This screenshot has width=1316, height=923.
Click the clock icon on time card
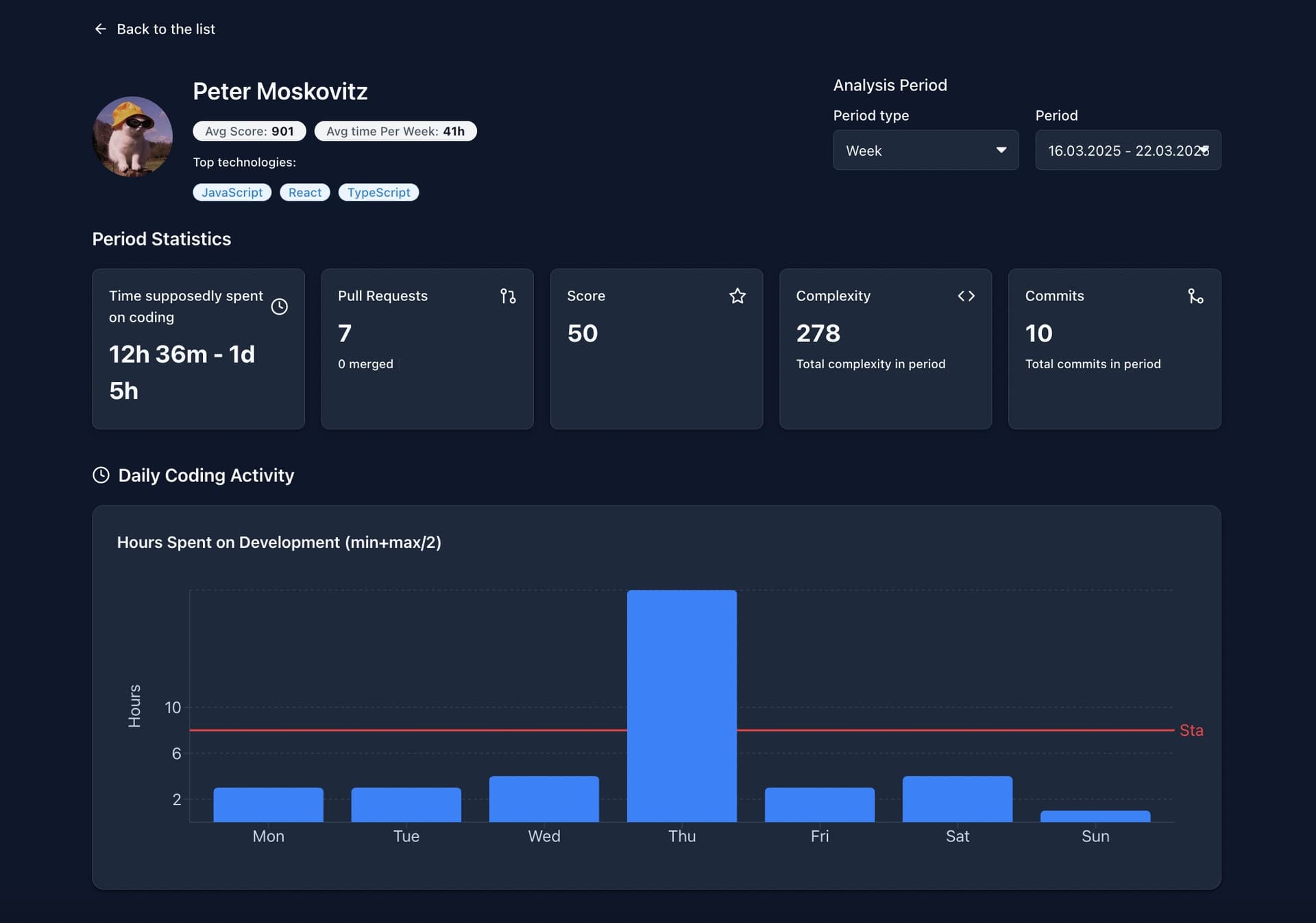coord(279,307)
